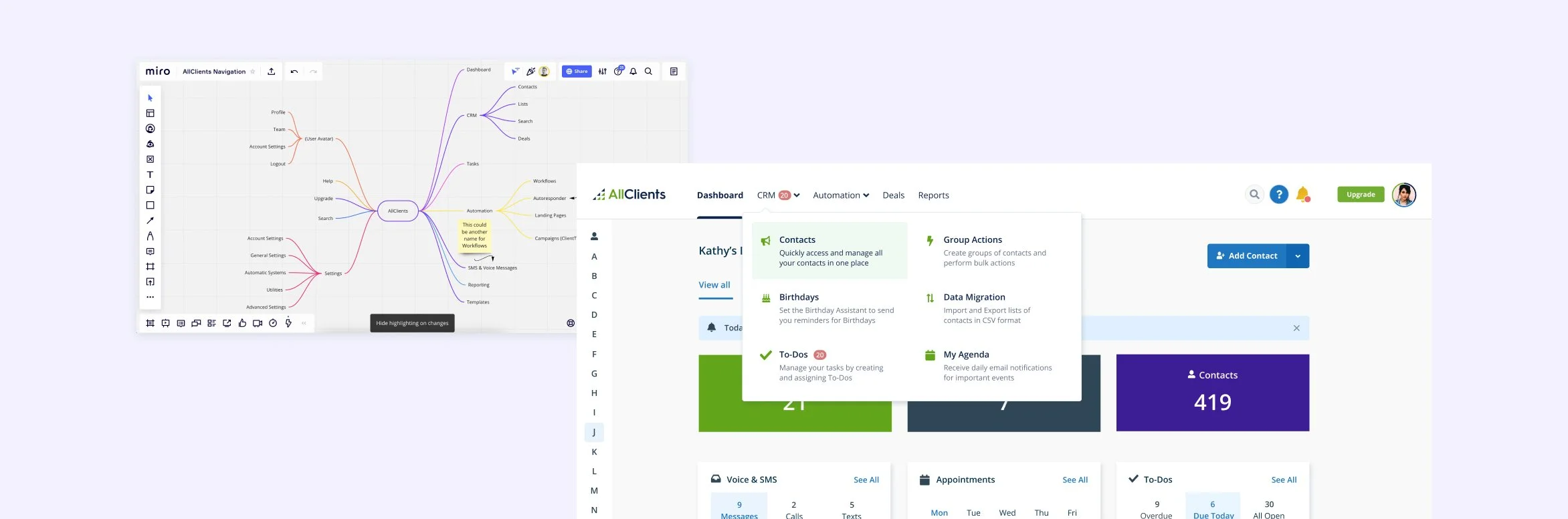The height and width of the screenshot is (519, 1568).
Task: Collapse Miro bottom toolbar with chevrons
Action: [304, 323]
